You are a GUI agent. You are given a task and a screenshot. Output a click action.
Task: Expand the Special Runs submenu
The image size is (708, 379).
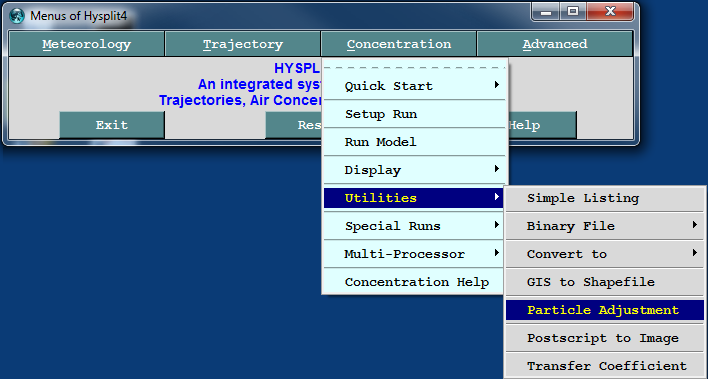414,226
